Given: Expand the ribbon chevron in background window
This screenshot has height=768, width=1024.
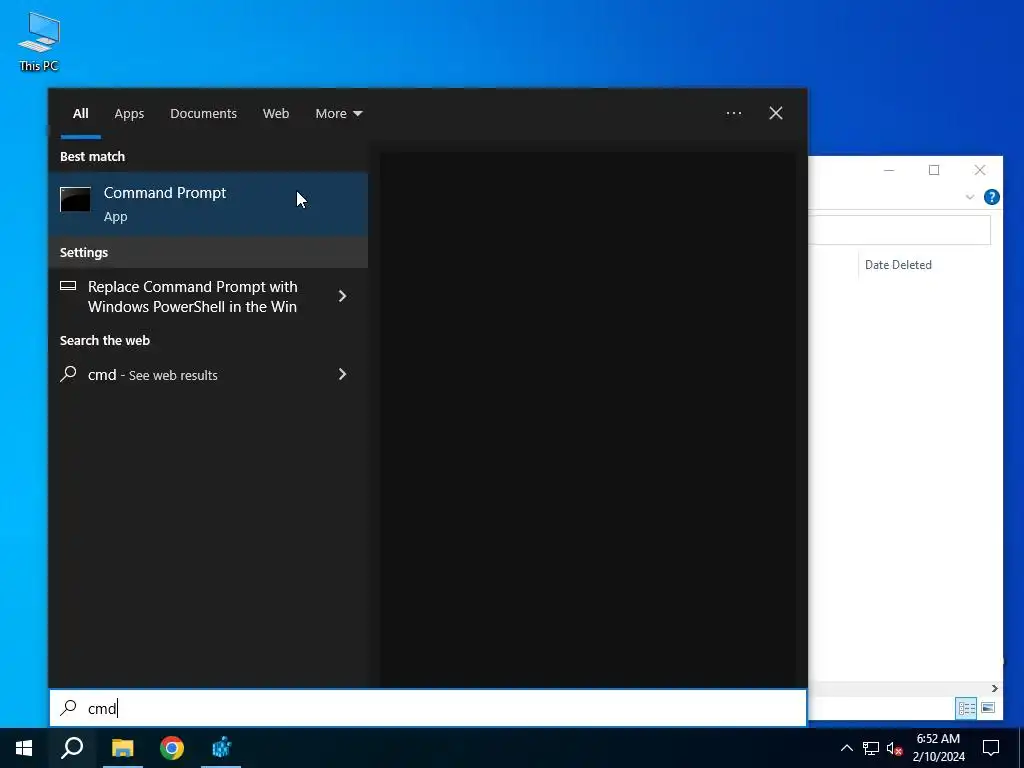Looking at the screenshot, I should 970,197.
